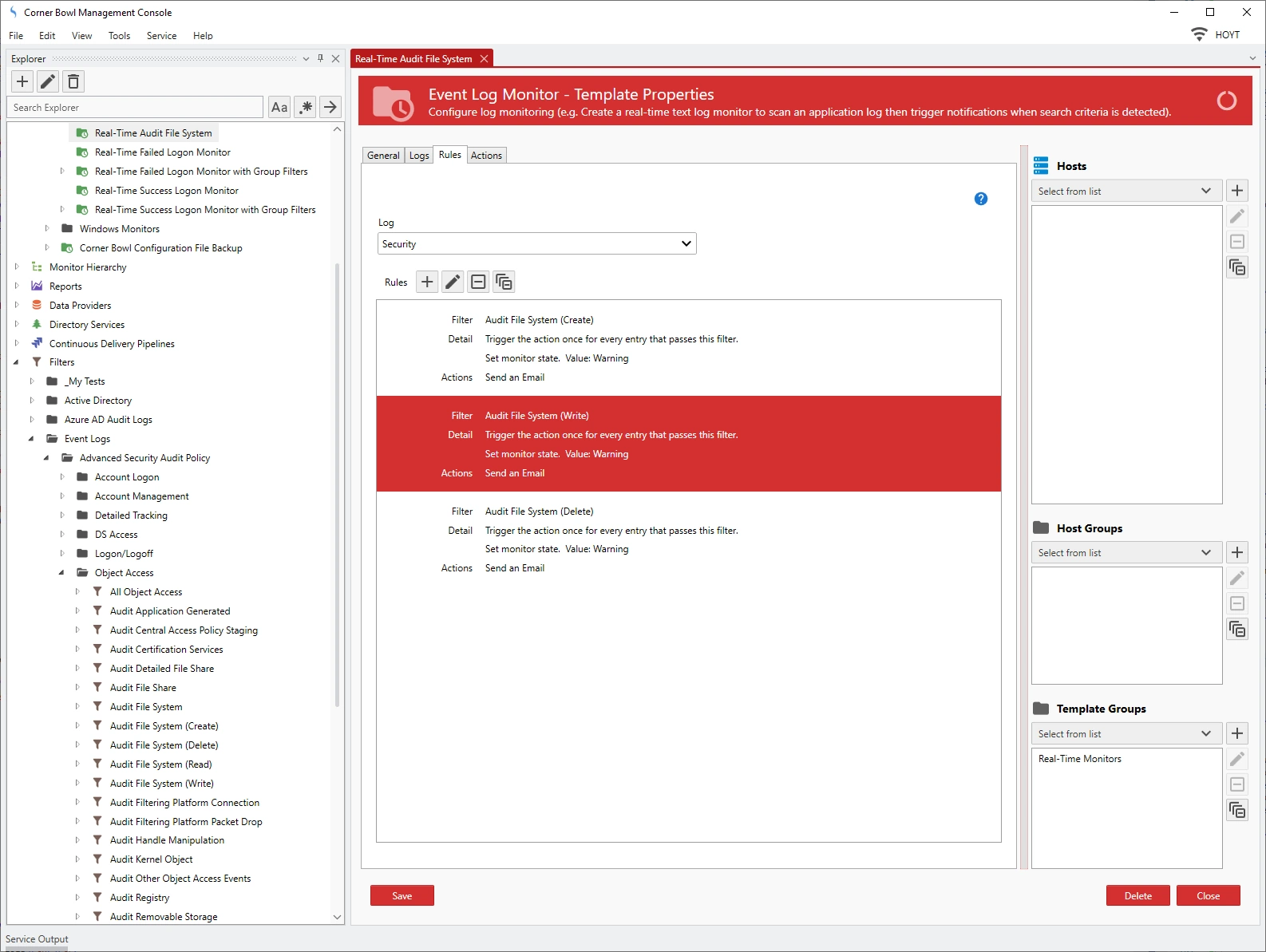Open the Tools menu
The height and width of the screenshot is (952, 1266).
click(119, 36)
